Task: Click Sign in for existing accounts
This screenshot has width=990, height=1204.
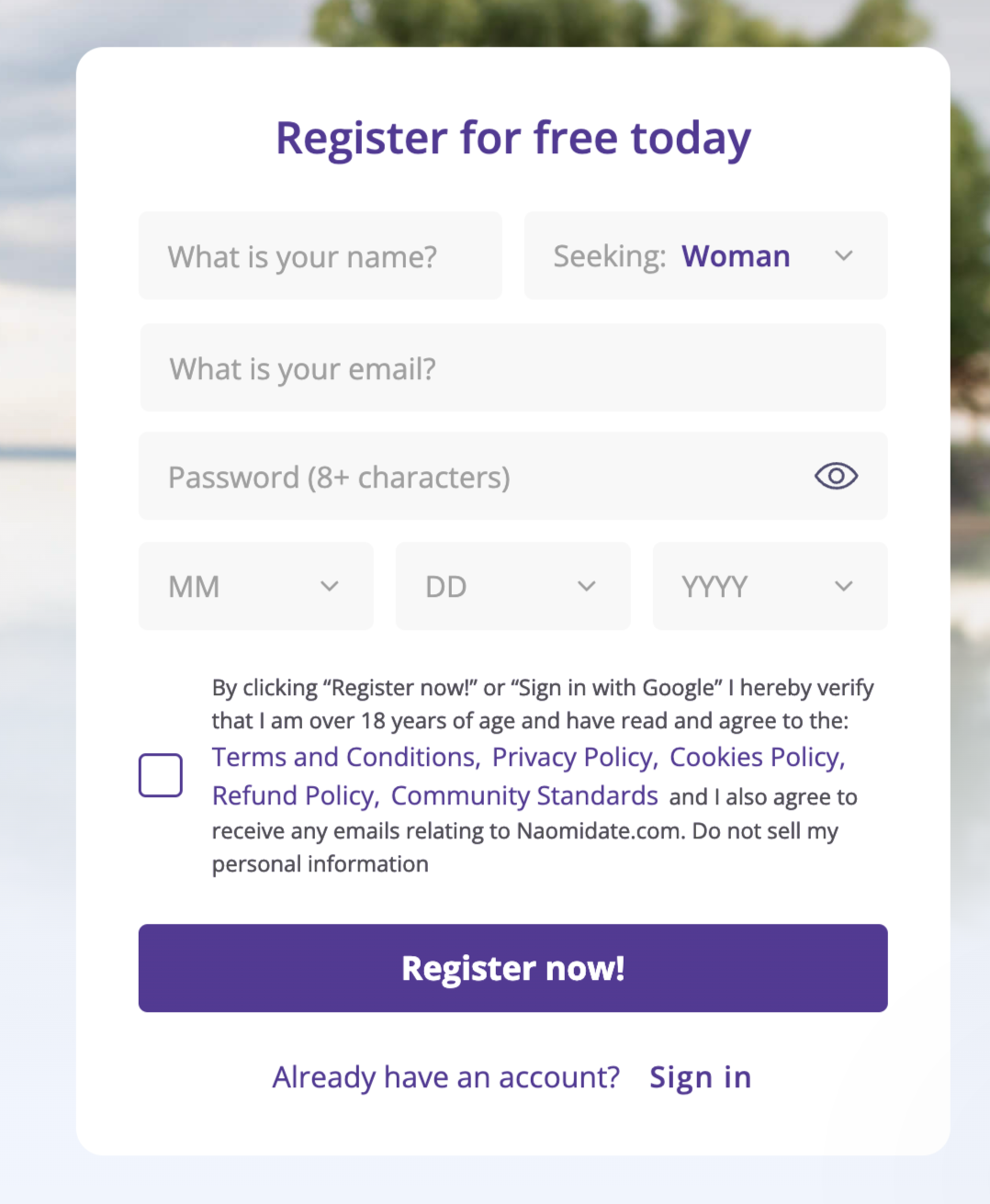Action: tap(700, 1076)
